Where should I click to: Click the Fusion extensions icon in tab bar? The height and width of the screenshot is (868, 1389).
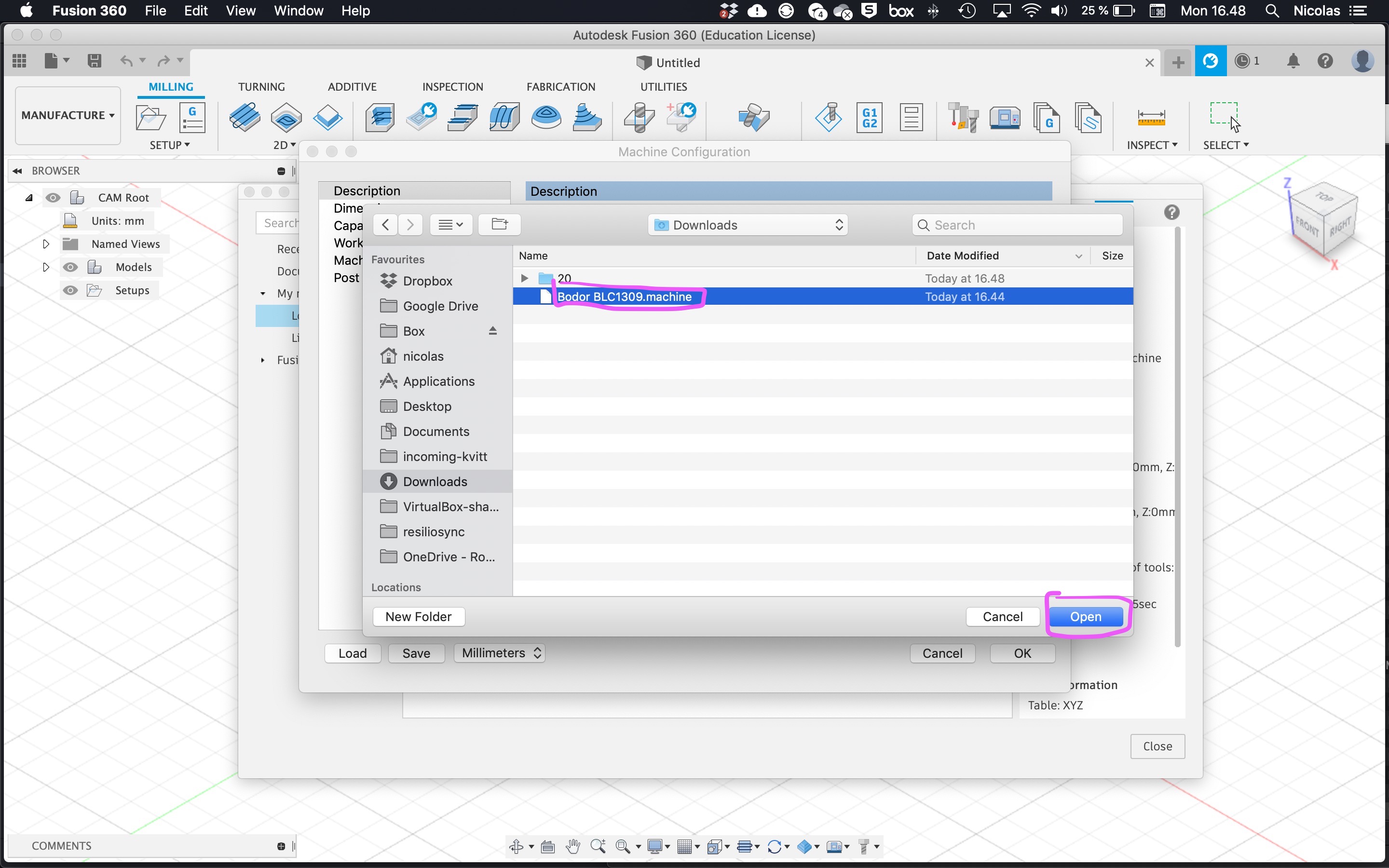[1211, 61]
